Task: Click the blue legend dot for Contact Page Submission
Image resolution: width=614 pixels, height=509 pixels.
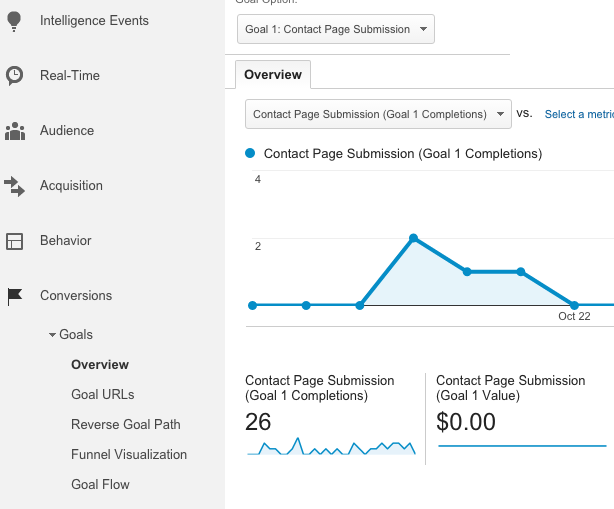Action: click(251, 154)
